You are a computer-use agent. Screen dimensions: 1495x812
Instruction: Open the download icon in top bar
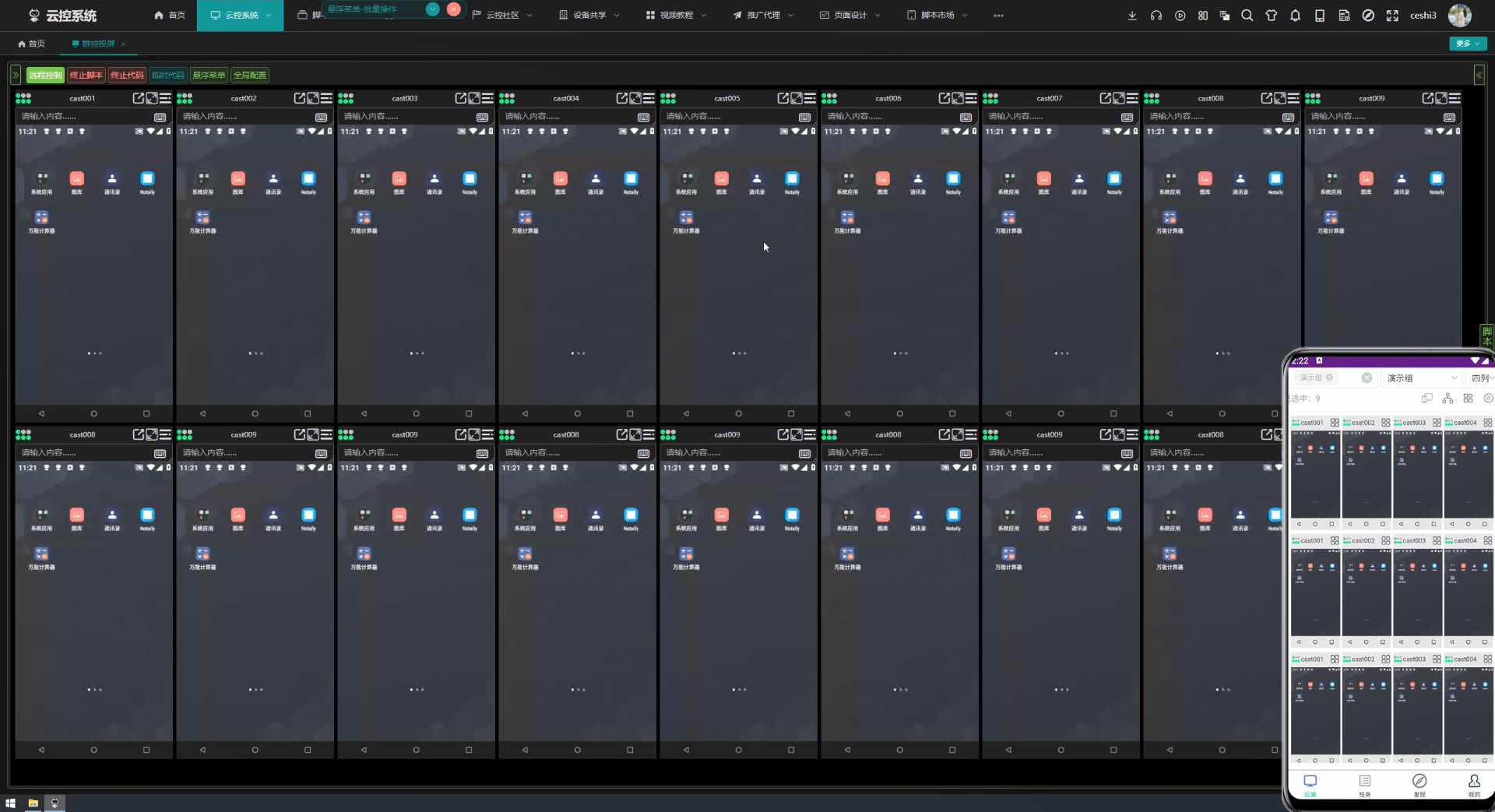1132,16
